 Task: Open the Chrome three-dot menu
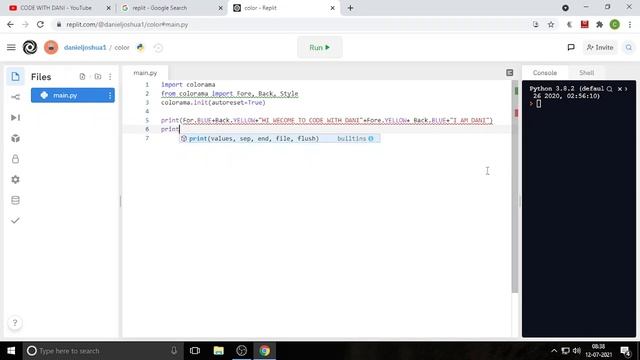(x=630, y=24)
